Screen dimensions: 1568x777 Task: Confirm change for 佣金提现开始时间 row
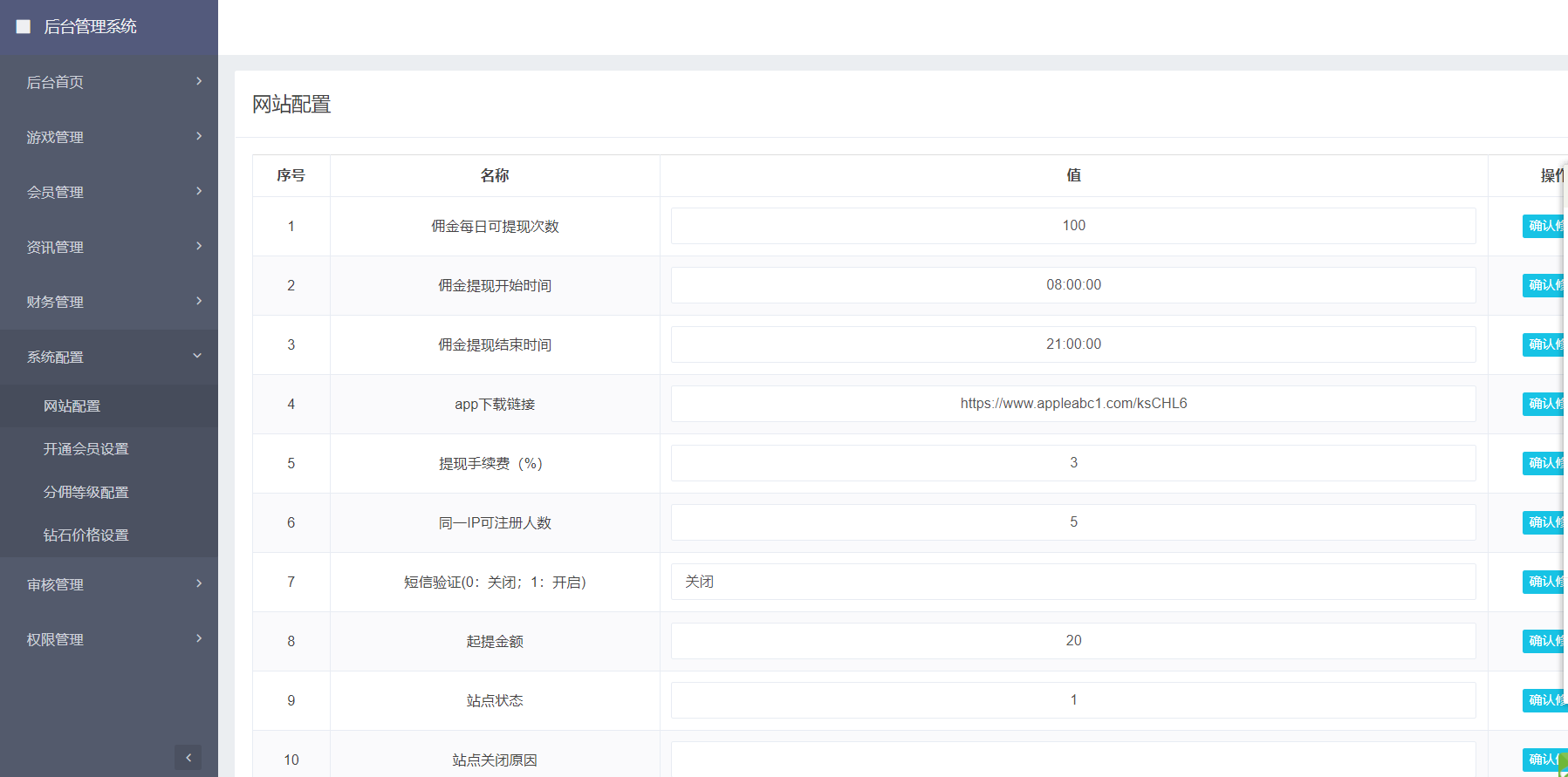point(1544,285)
